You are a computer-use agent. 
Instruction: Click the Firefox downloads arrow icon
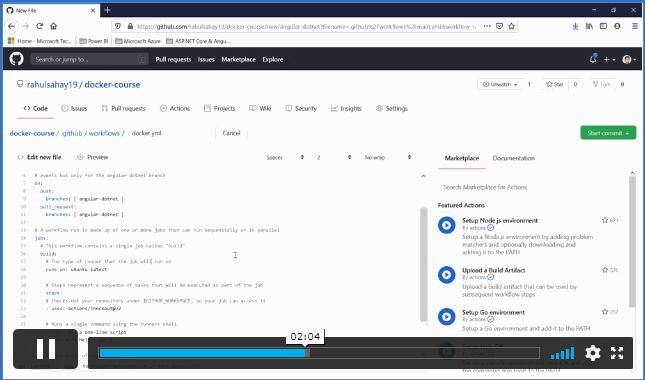pyautogui.click(x=575, y=26)
